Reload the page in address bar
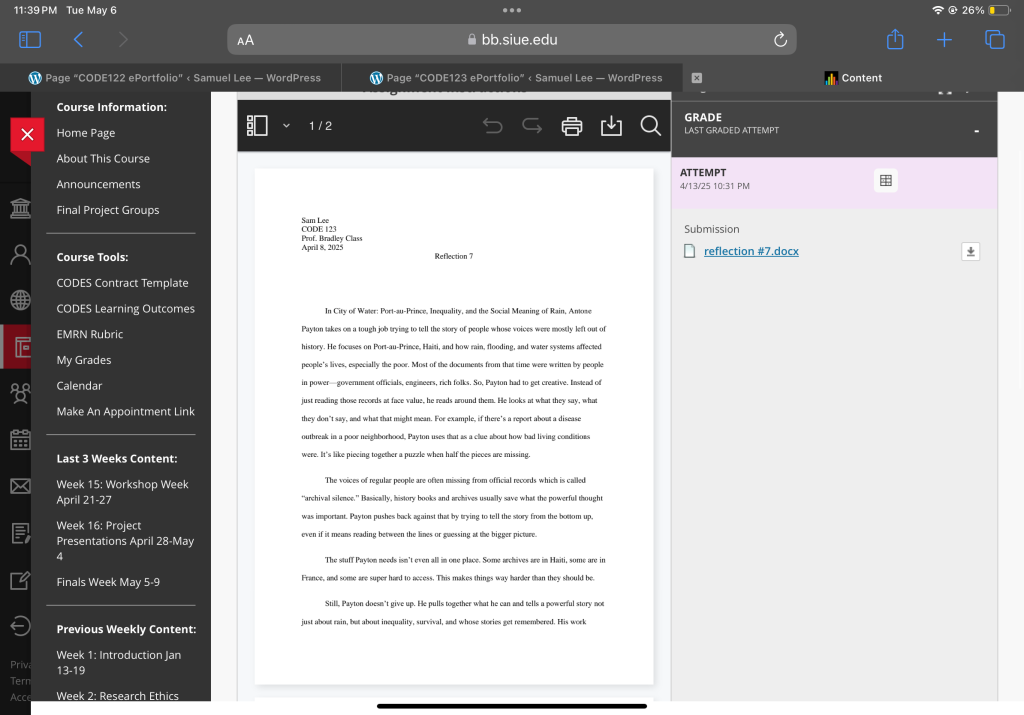 coord(780,40)
